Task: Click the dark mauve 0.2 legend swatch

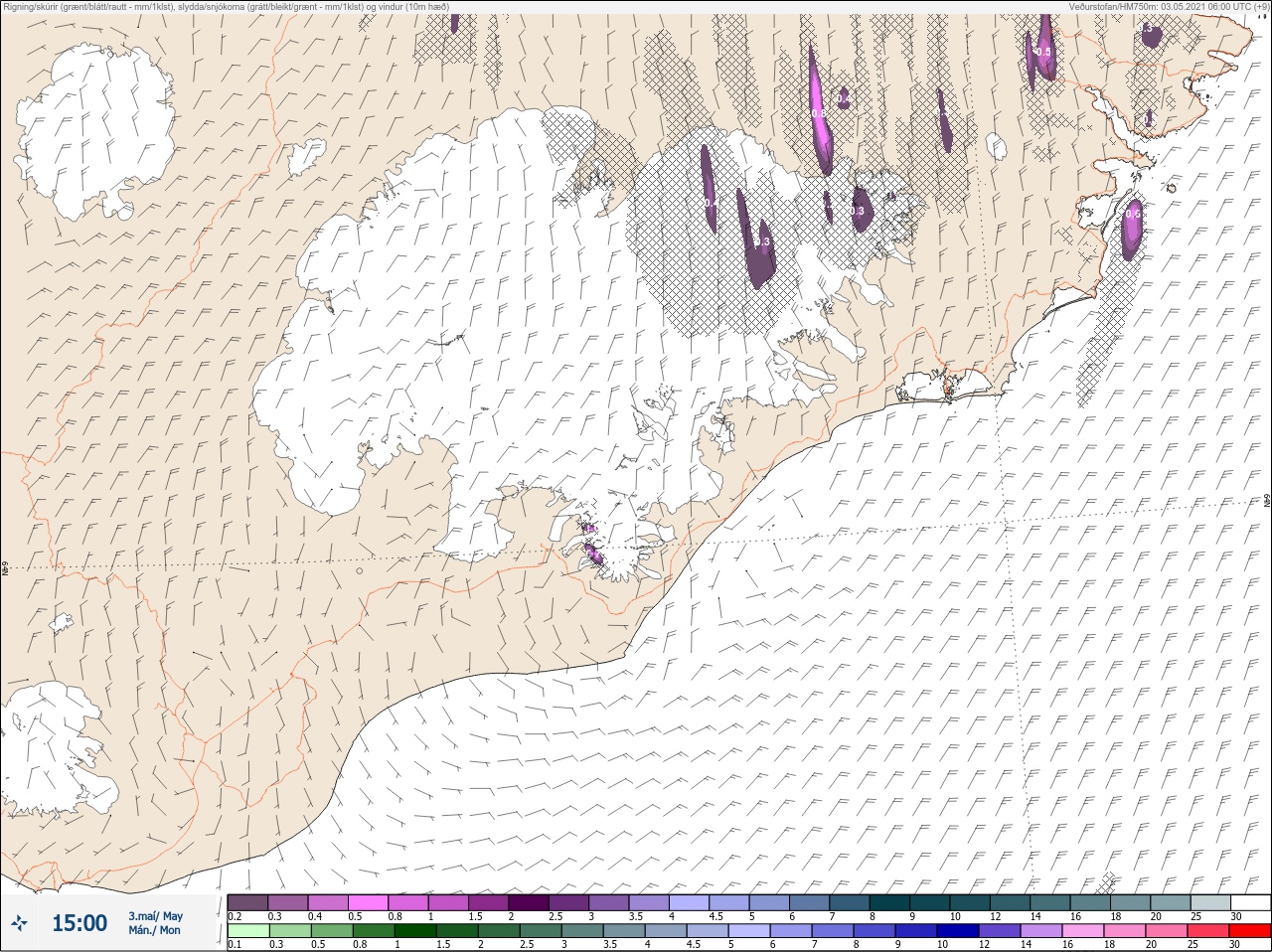Action: (247, 902)
